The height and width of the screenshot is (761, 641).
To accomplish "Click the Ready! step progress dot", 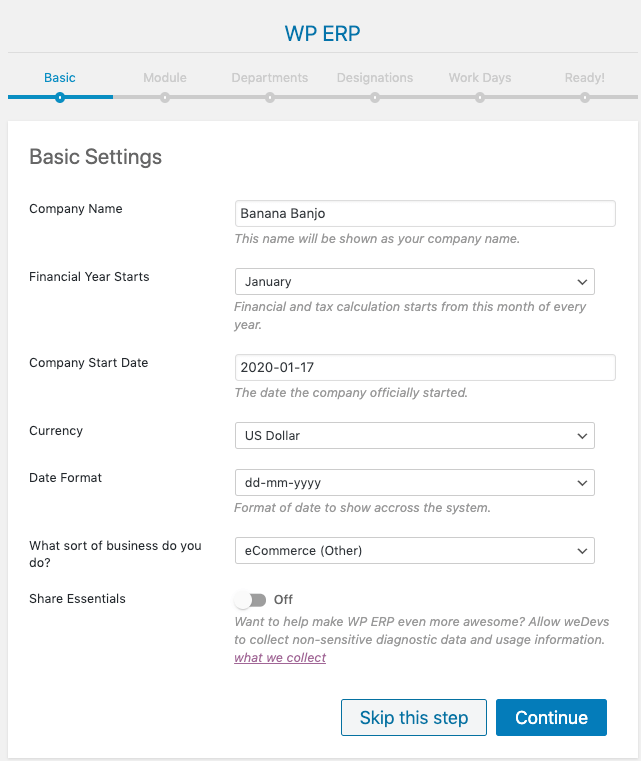I will tap(585, 98).
